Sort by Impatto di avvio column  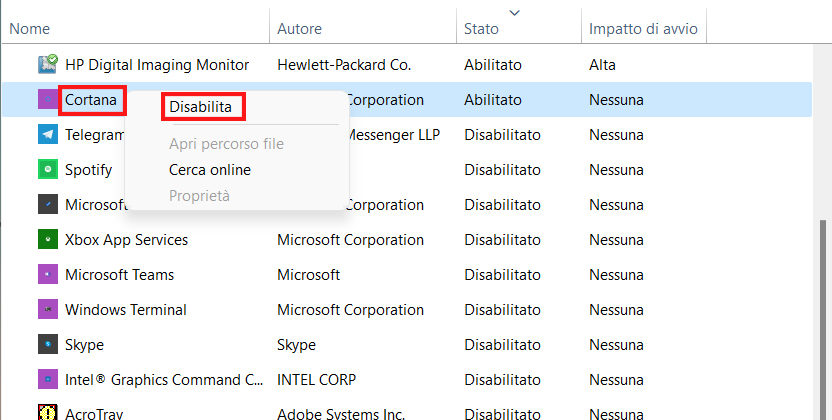643,29
